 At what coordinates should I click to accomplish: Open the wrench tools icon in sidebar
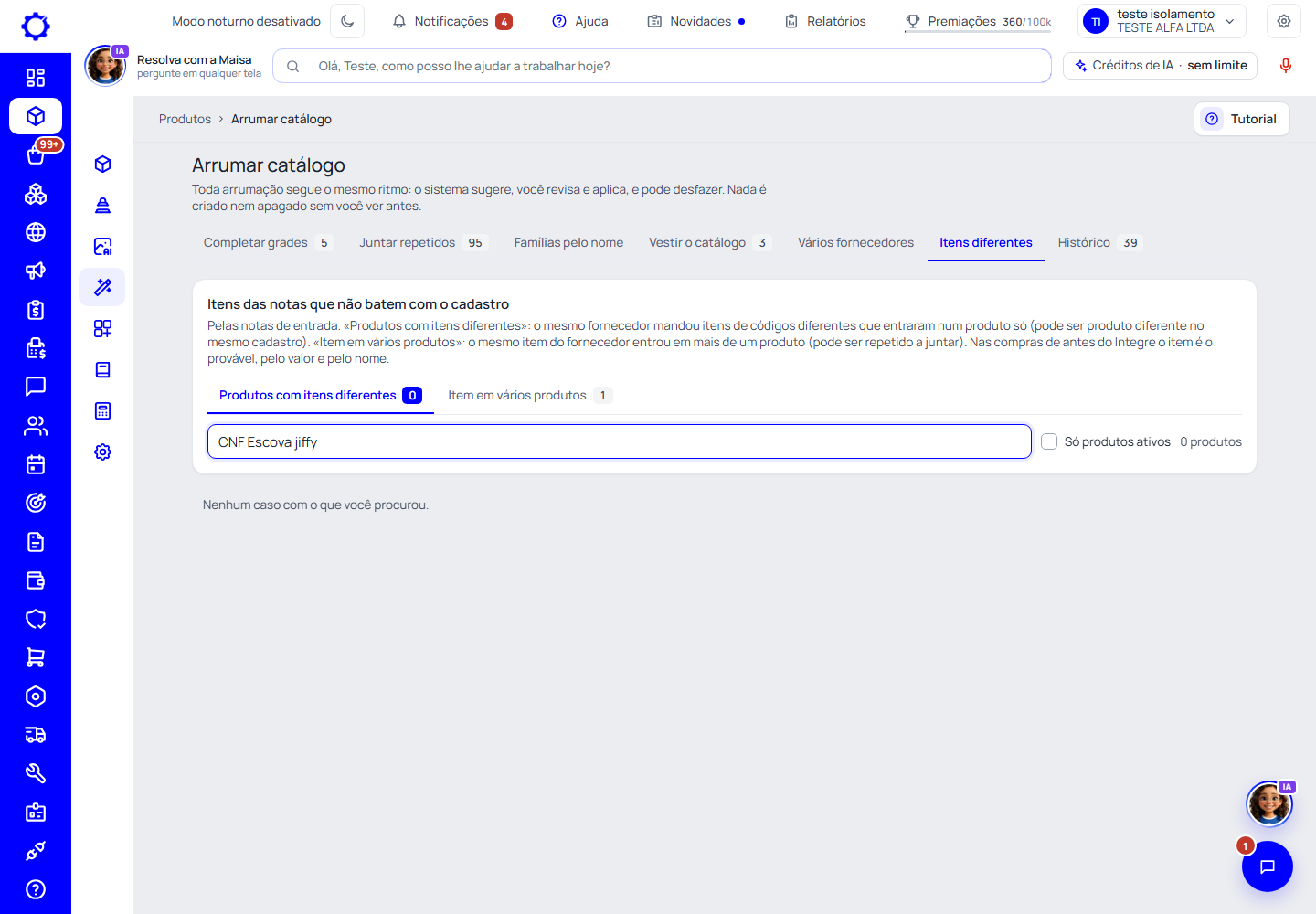pos(36,773)
